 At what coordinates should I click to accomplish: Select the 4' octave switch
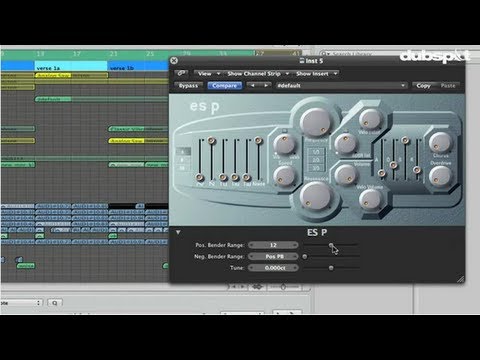[x=183, y=152]
